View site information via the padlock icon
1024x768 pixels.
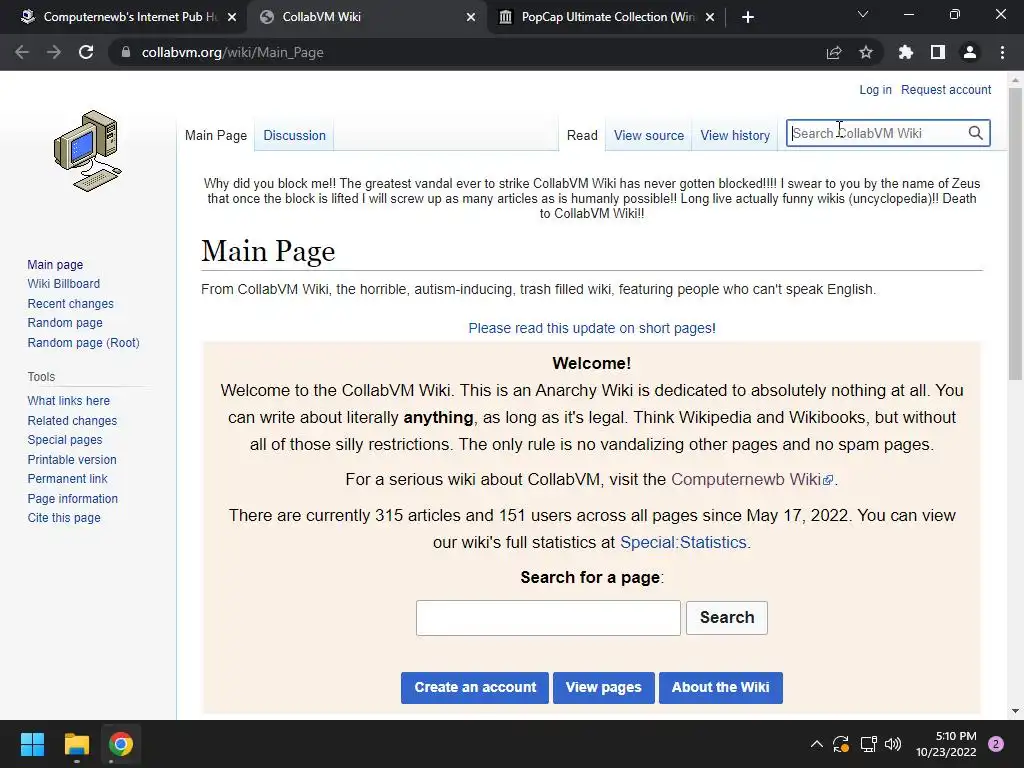[126, 52]
